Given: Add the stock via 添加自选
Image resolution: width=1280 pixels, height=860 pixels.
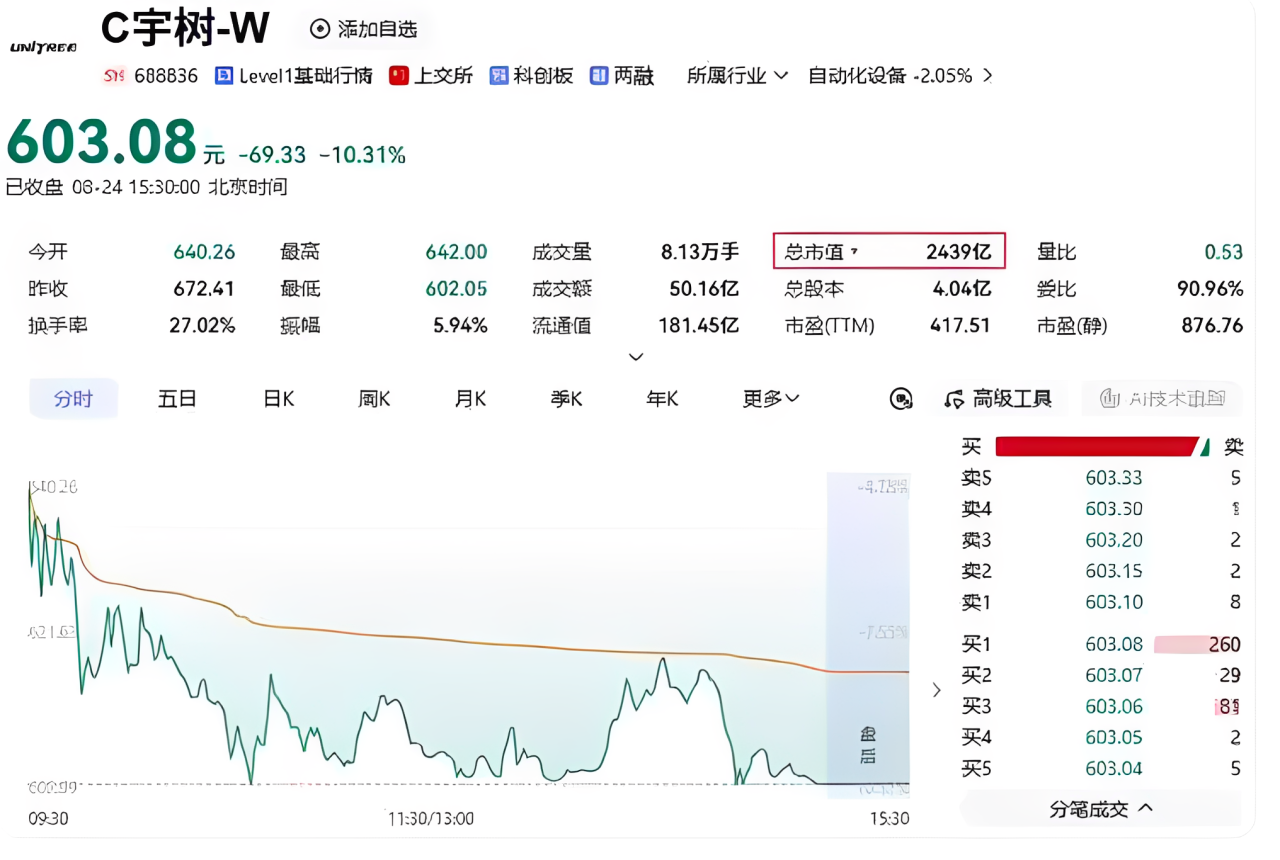Looking at the screenshot, I should coord(364,29).
